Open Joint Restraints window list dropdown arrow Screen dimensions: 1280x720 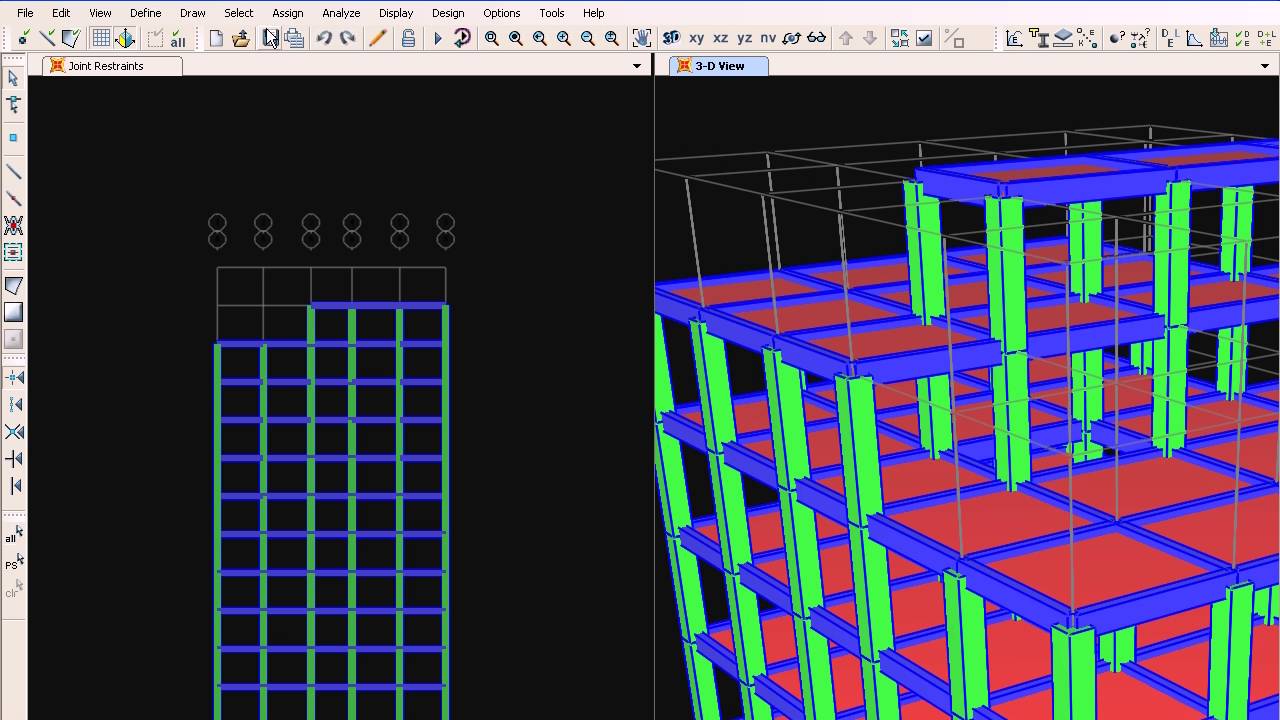[x=637, y=66]
